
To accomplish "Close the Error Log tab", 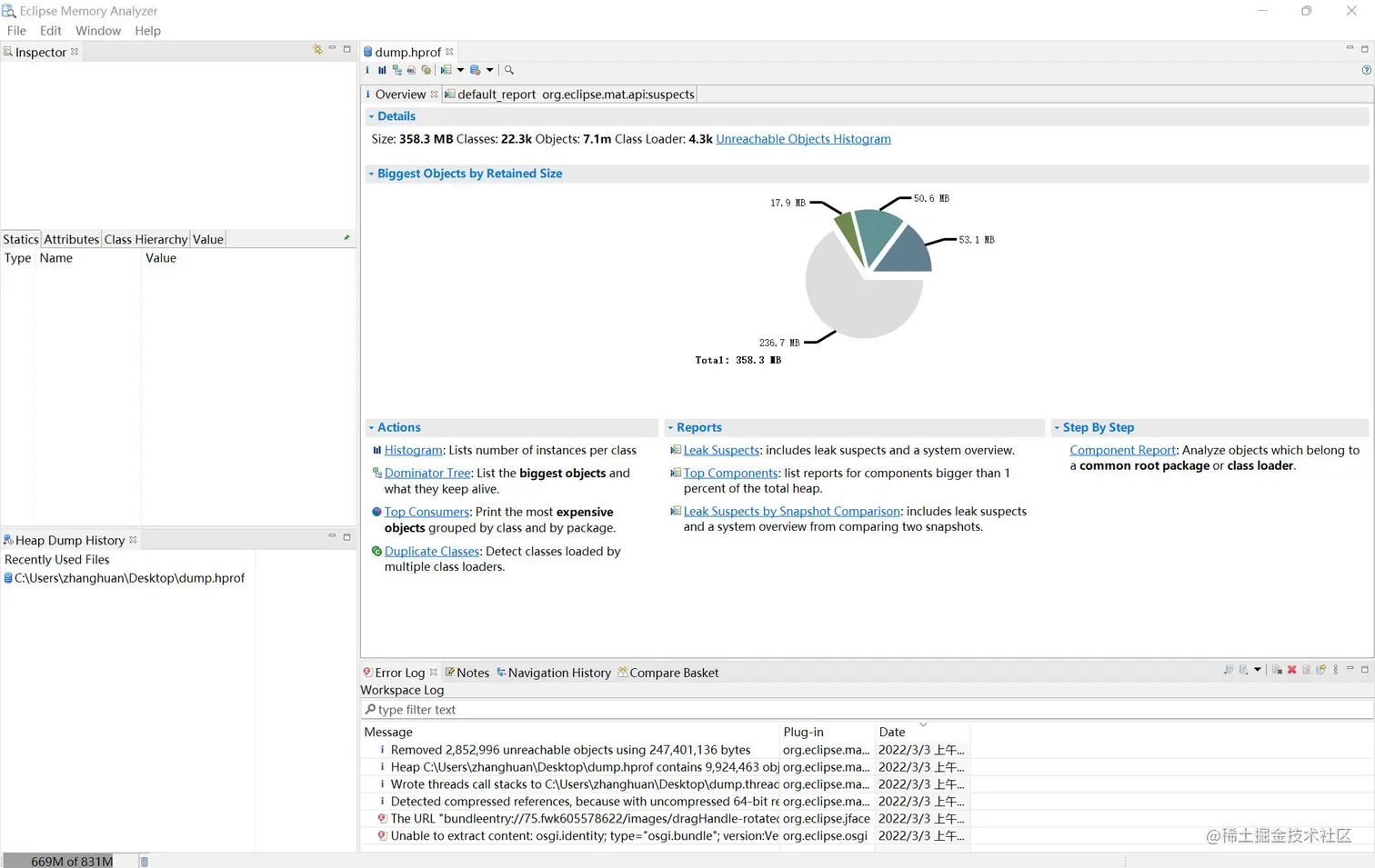I will point(433,673).
